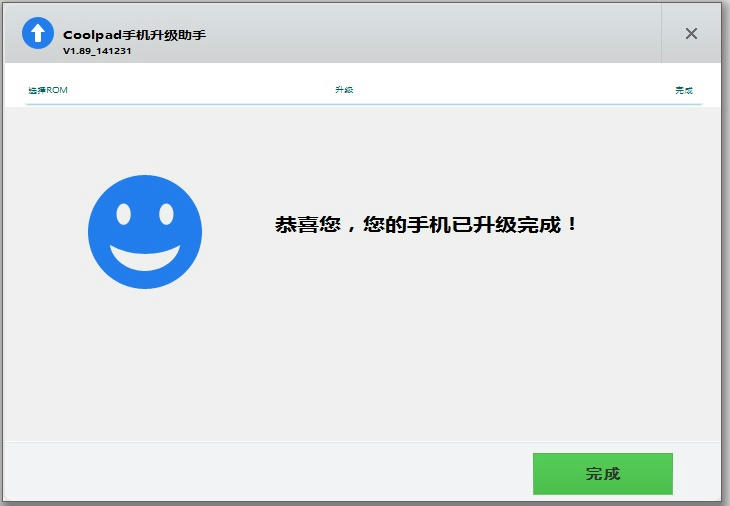Click the blue upward arrow app logo
The height and width of the screenshot is (506, 730).
[38, 33]
